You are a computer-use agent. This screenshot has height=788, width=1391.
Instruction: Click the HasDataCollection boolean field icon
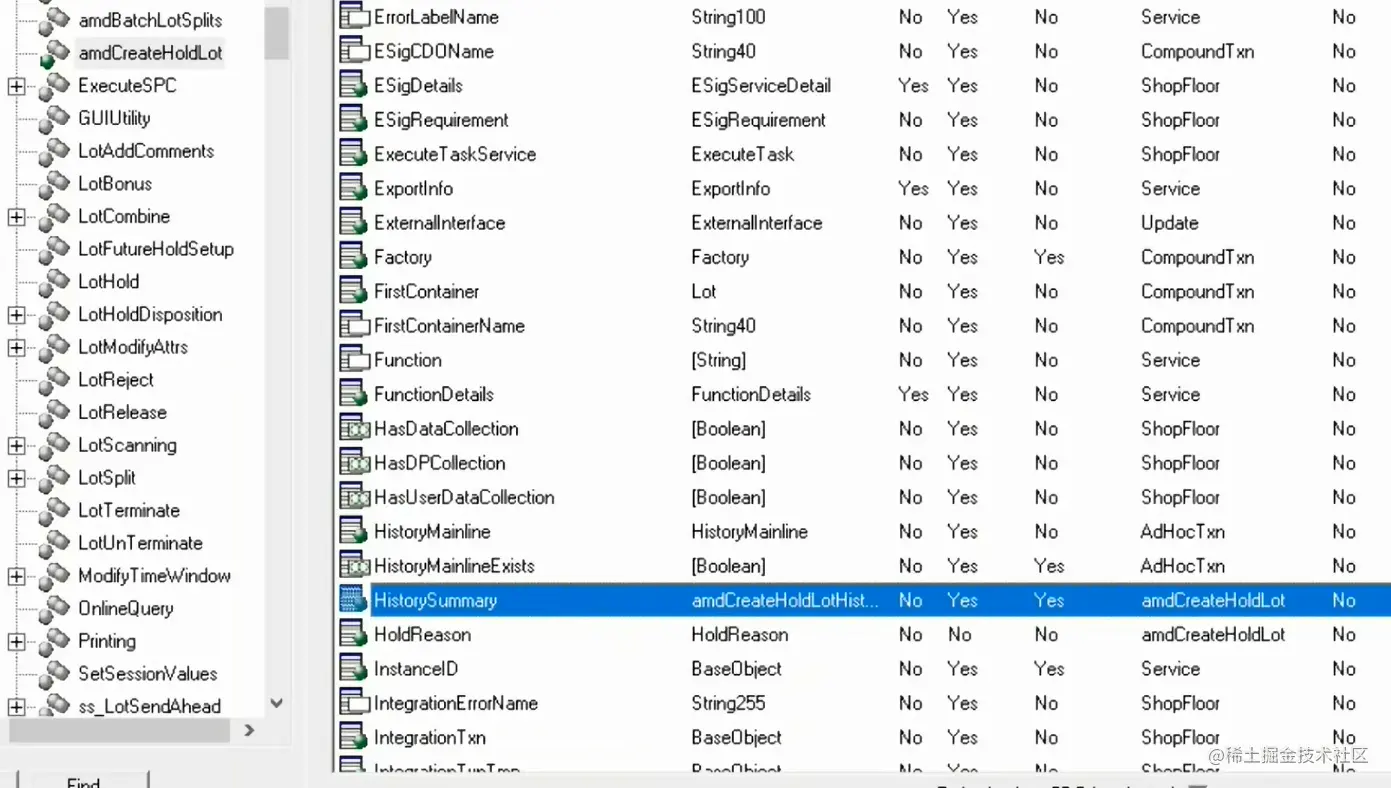[x=353, y=429]
